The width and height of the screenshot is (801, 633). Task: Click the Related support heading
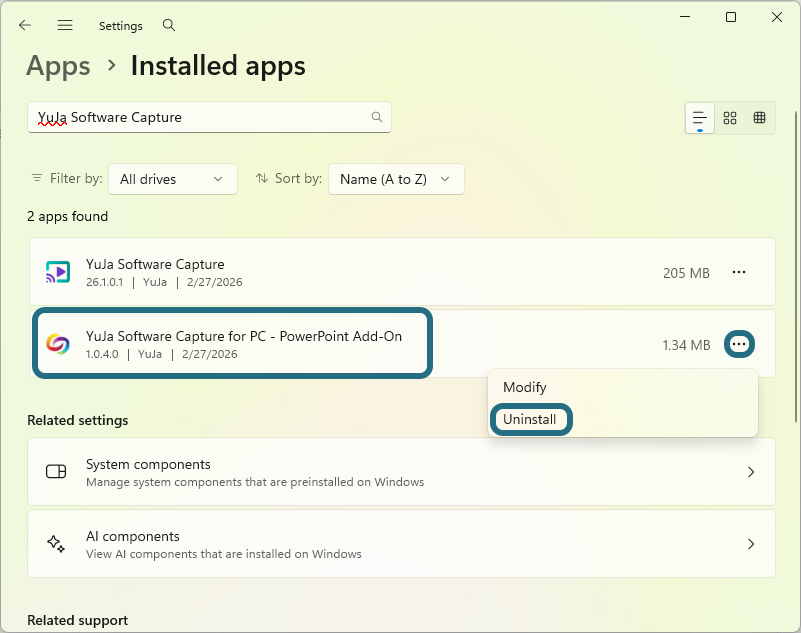(78, 620)
